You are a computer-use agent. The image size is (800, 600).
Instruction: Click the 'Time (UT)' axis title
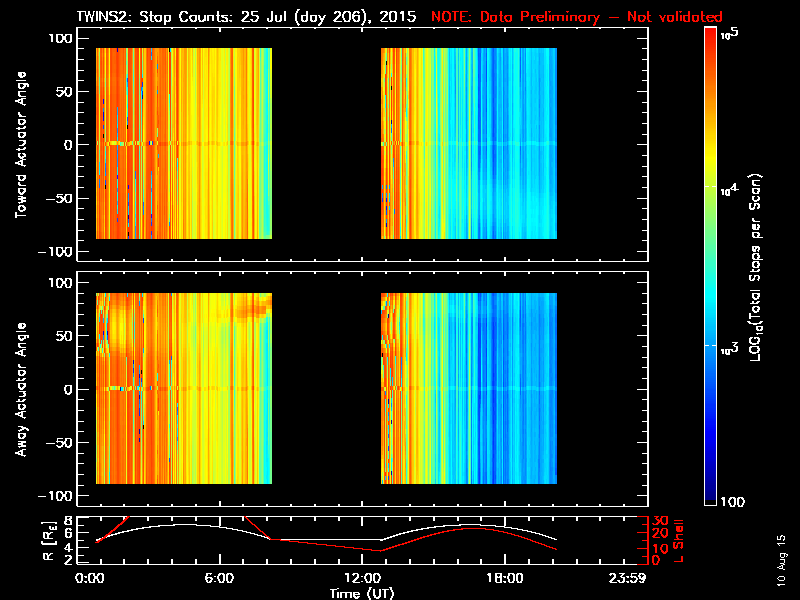tap(364, 593)
